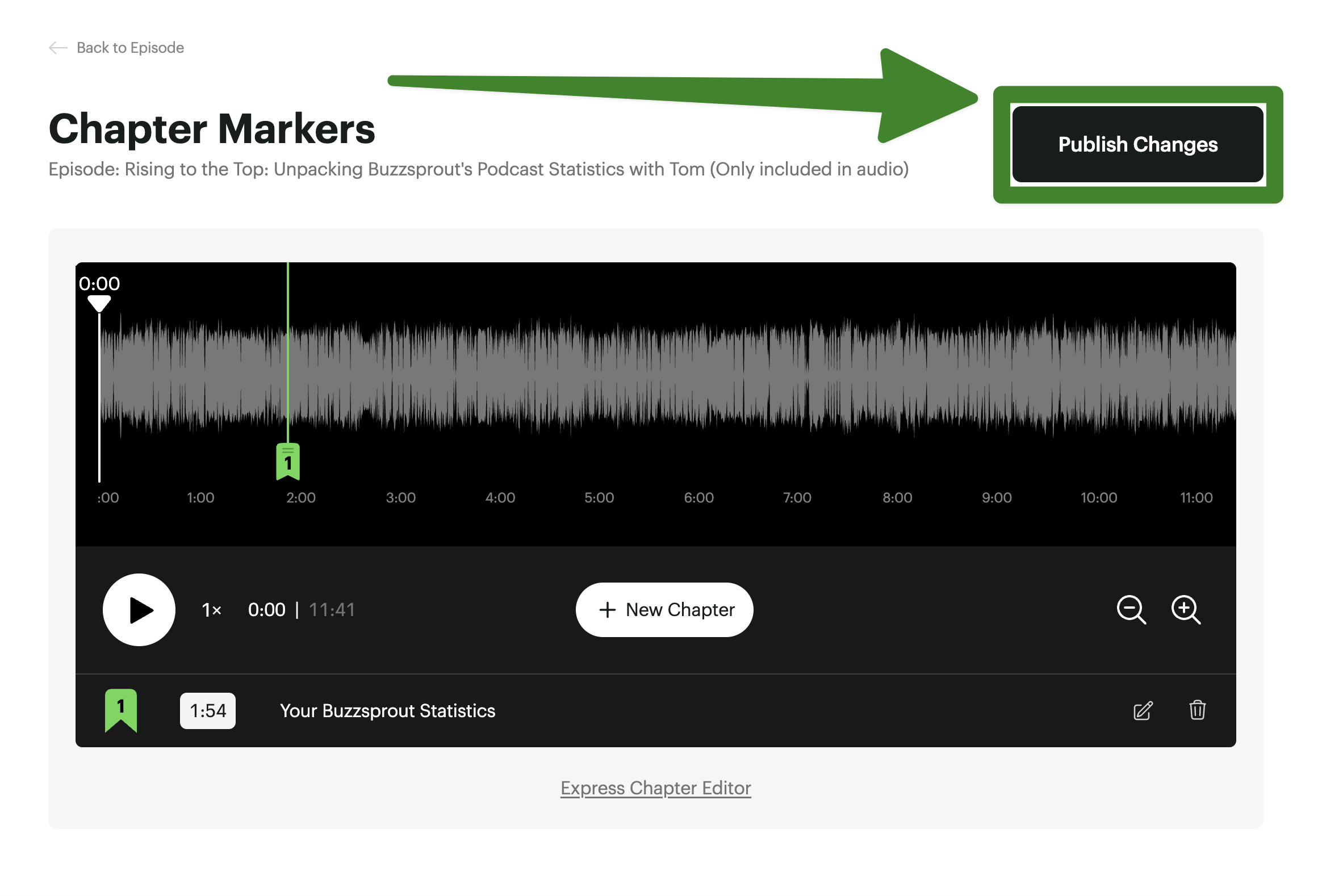This screenshot has height=896, width=1322.
Task: Click the 10:00 timeline label
Action: [1098, 498]
